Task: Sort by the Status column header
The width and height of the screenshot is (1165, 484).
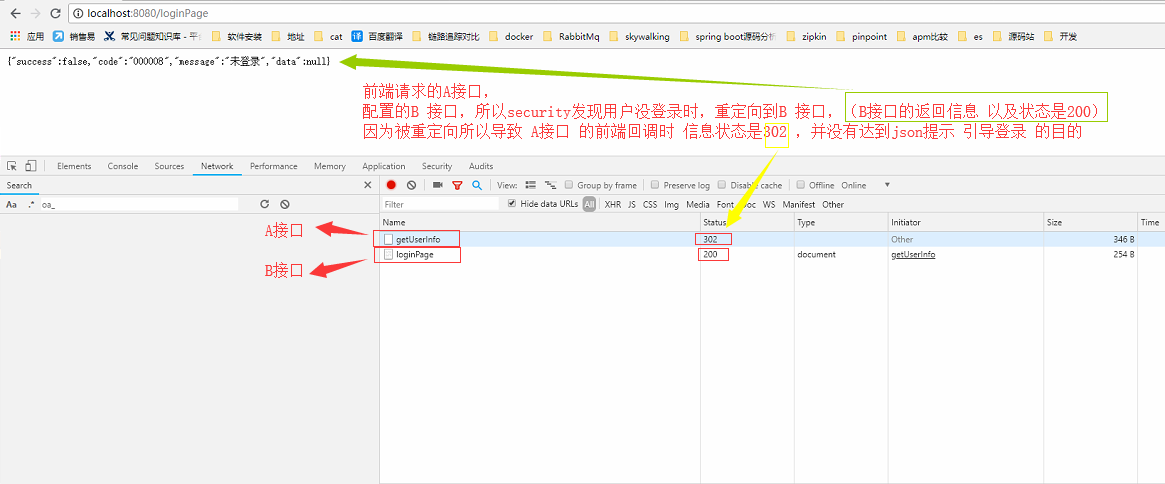Action: pos(747,222)
